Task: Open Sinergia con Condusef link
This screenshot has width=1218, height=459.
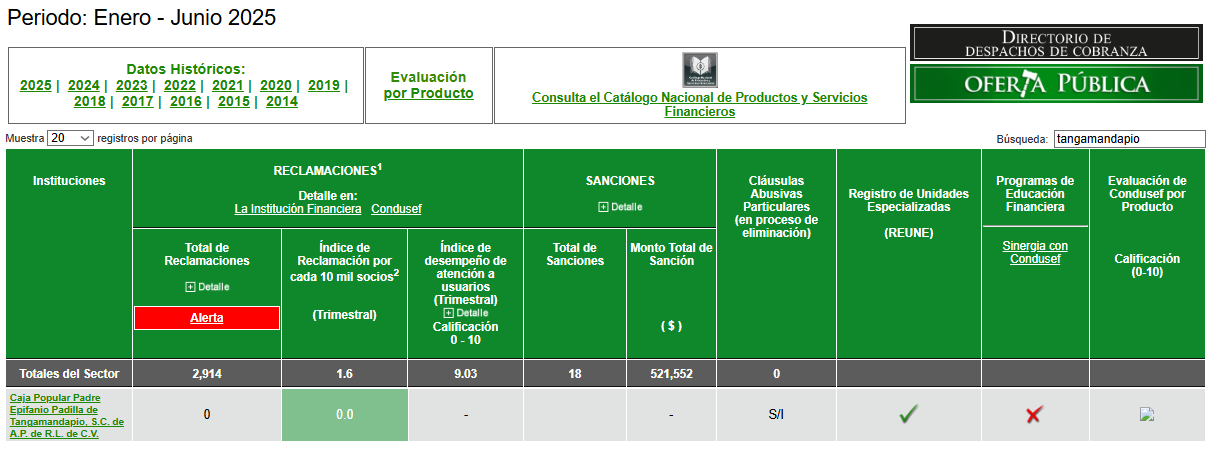Action: 1035,252
